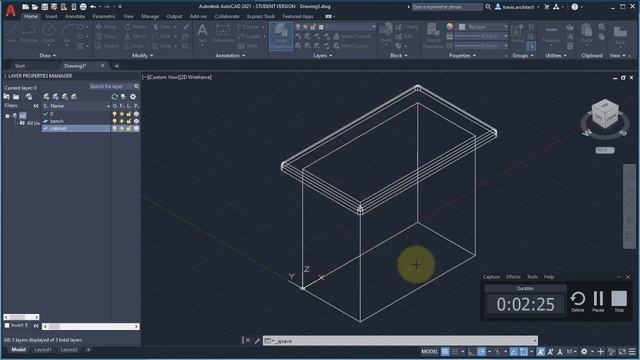This screenshot has height=360, width=640.
Task: Select the Rotate tool in Modify panel
Action: click(x=136, y=27)
